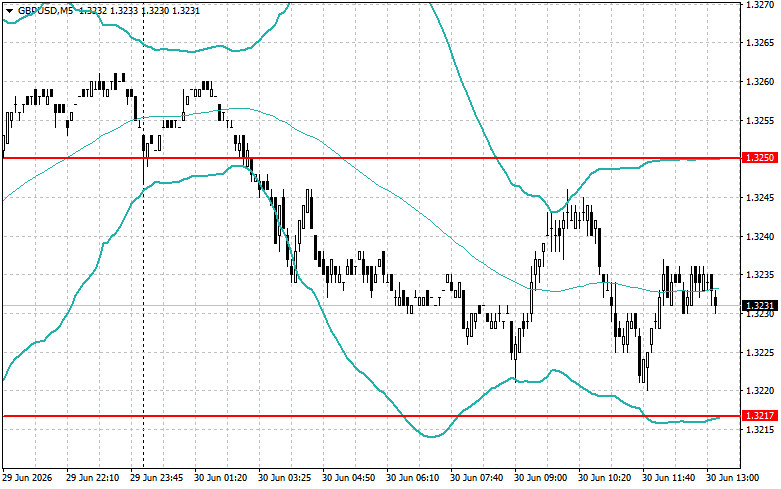This screenshot has height=489, width=781.
Task: Click the 29 Jun 23:45 time label
Action: [157, 478]
